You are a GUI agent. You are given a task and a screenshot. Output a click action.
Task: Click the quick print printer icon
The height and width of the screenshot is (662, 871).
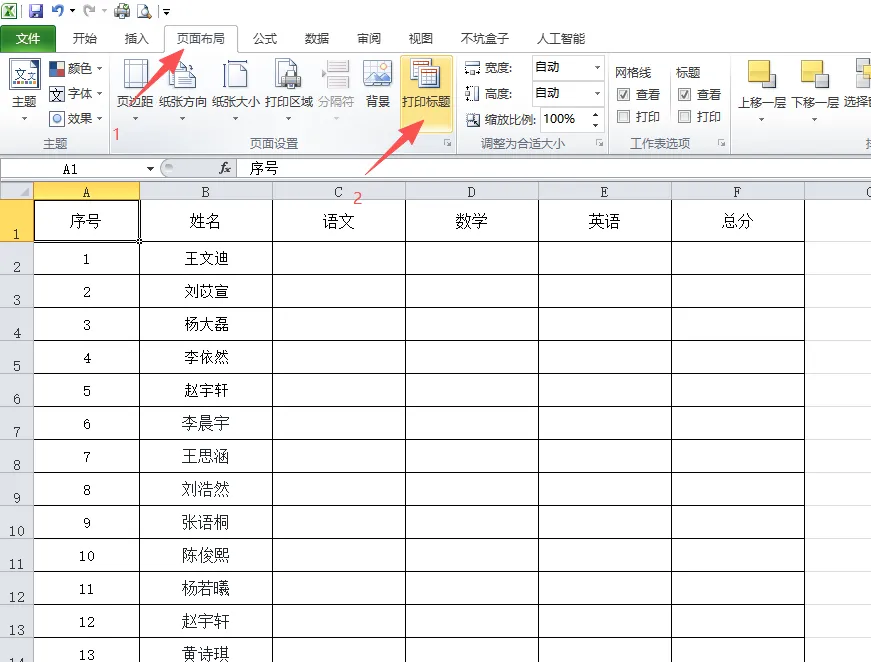click(x=122, y=11)
